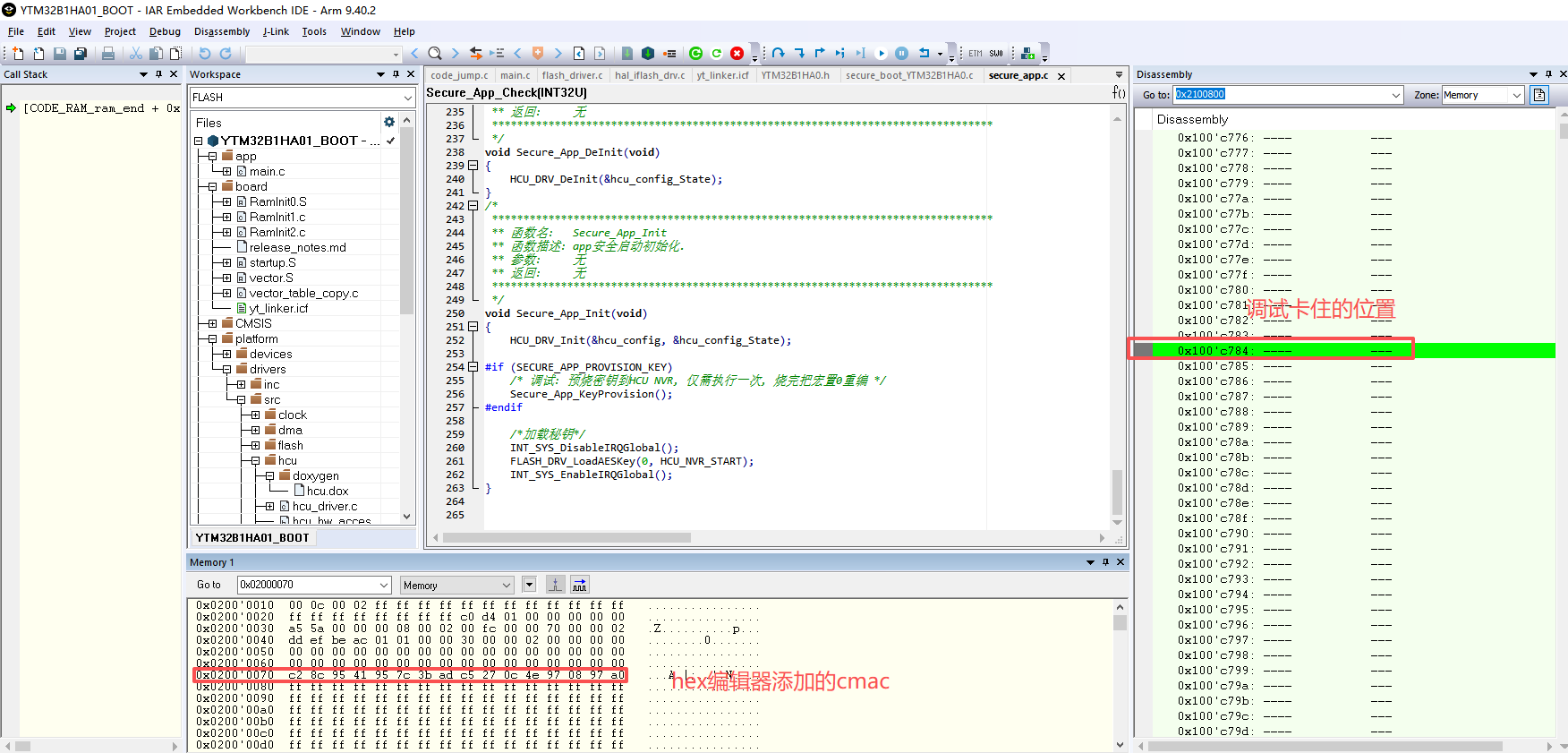This screenshot has height=753, width=1568.
Task: Select startup.S in Workspace tree
Action: click(x=272, y=262)
